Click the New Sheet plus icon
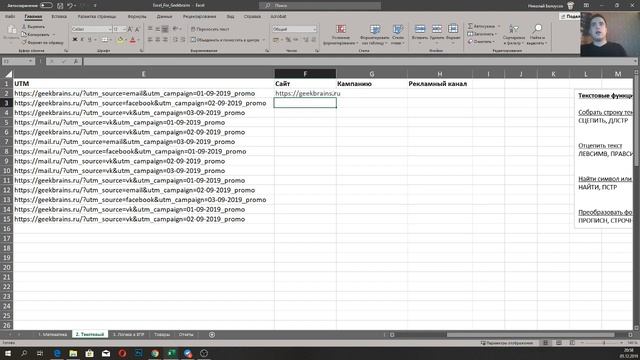This screenshot has height=360, width=640. click(212, 335)
